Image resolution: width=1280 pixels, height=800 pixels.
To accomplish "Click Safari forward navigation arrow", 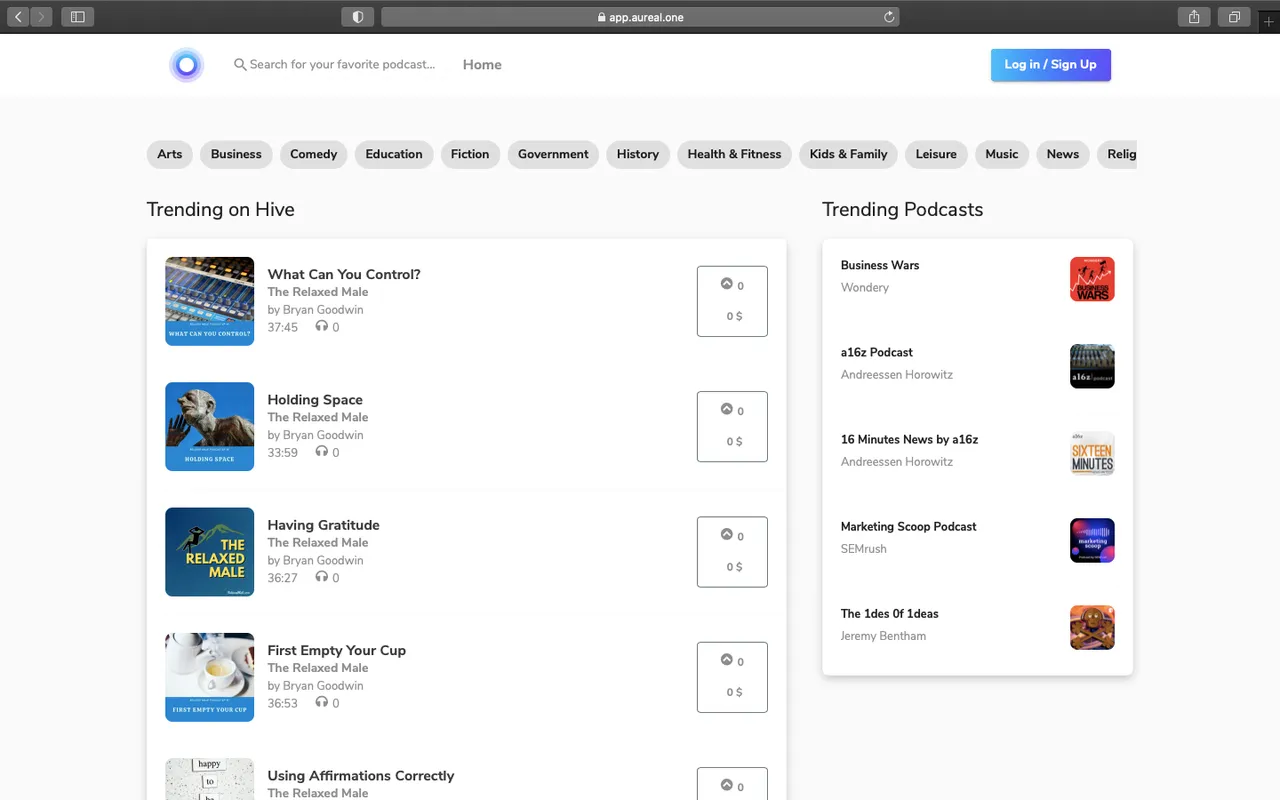I will 41,17.
